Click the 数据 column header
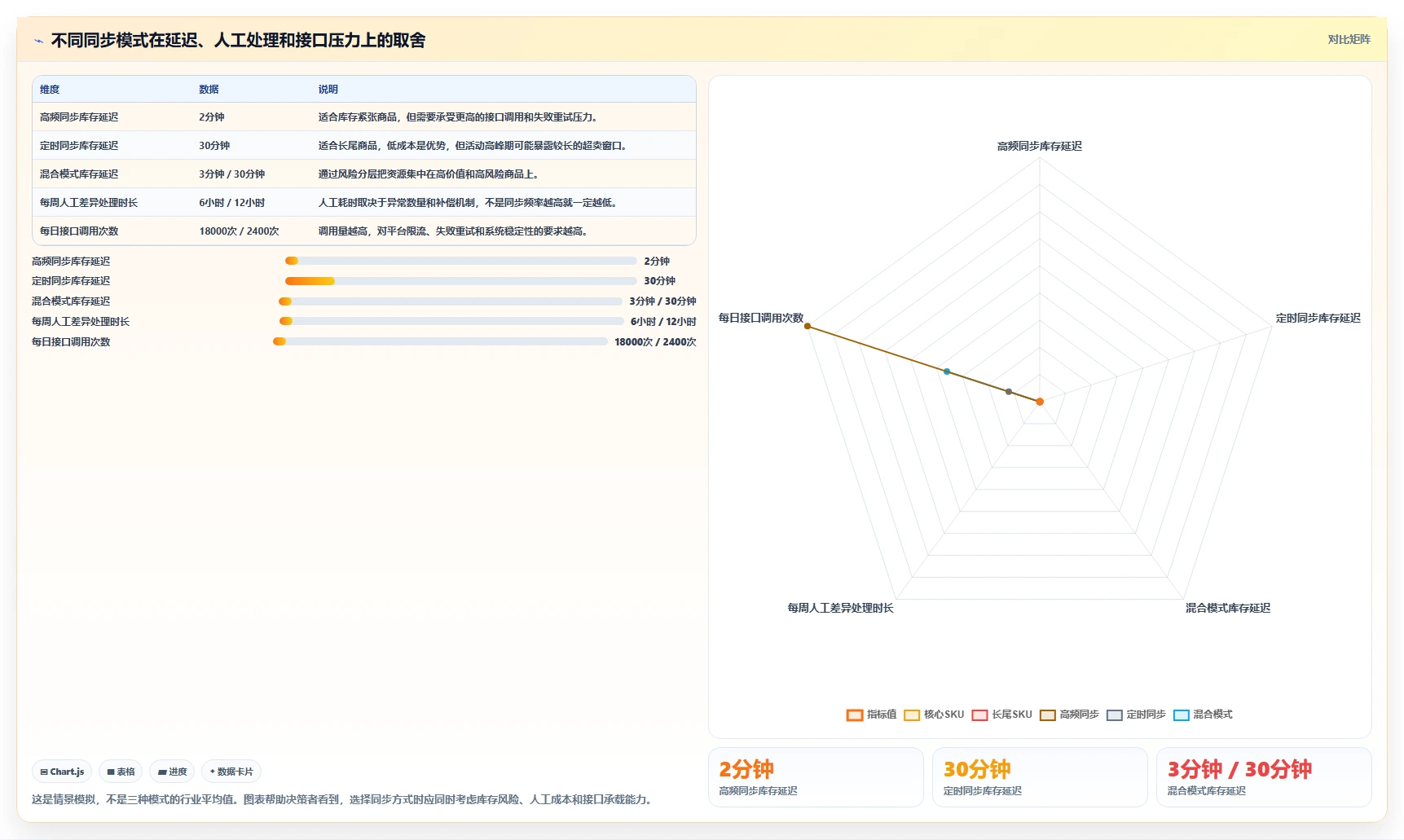The image size is (1404, 840). point(209,90)
